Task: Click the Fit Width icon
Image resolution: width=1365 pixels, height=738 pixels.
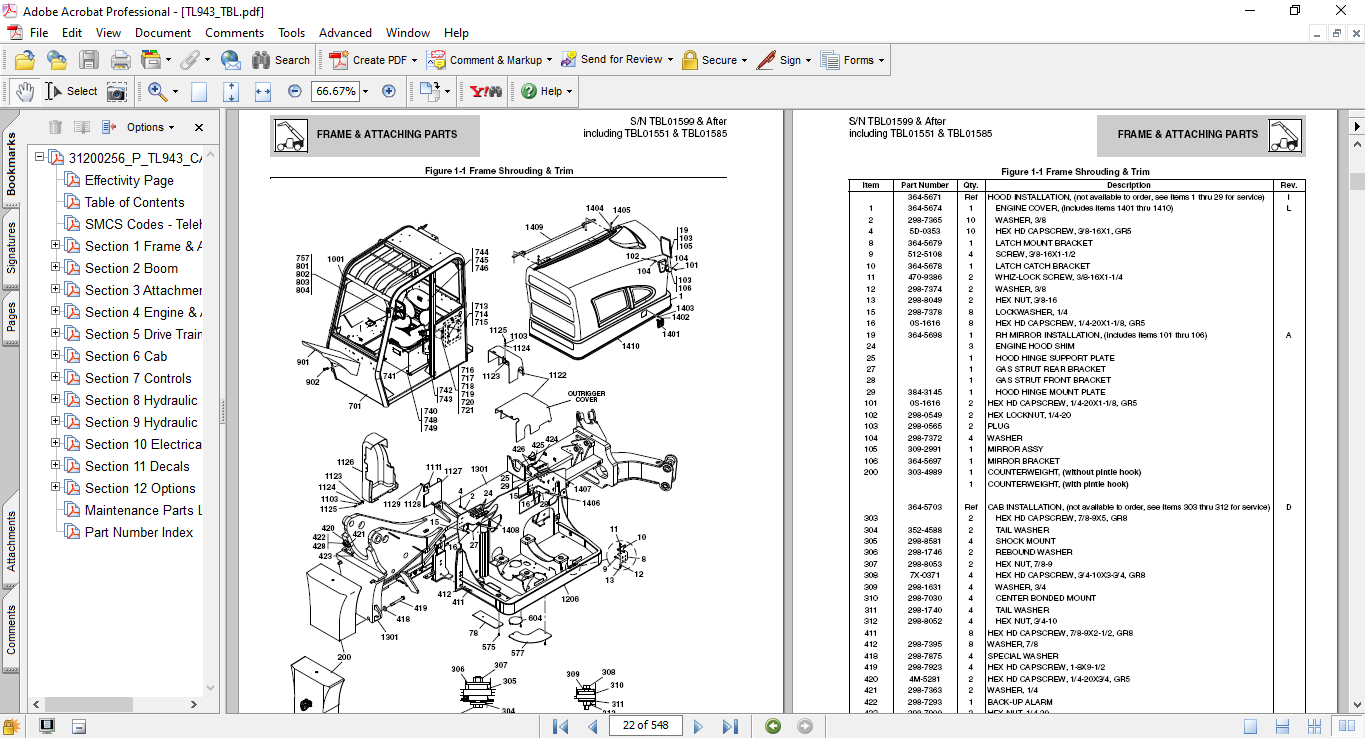Action: (x=263, y=91)
